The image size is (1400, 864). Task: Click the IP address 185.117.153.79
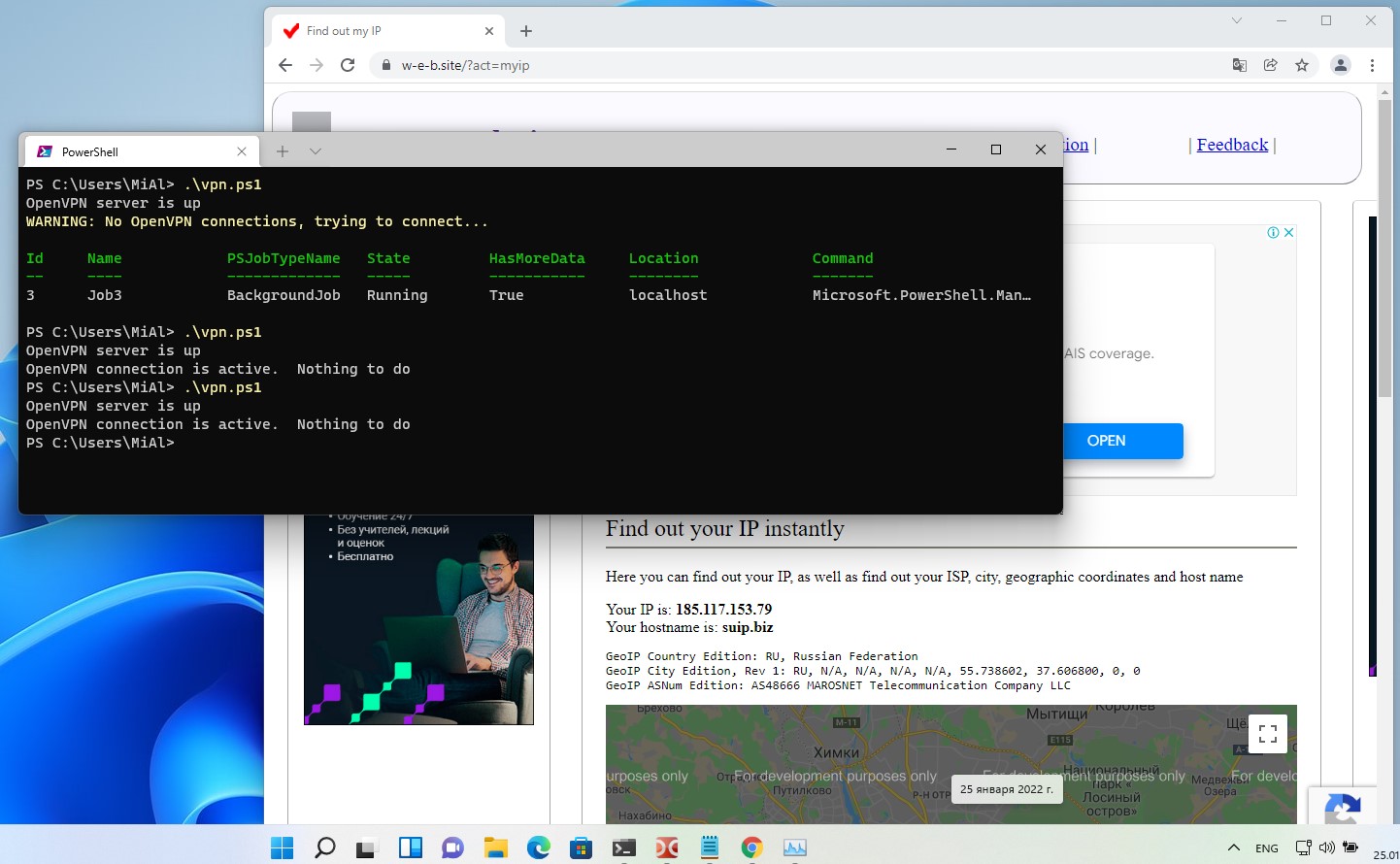point(724,610)
